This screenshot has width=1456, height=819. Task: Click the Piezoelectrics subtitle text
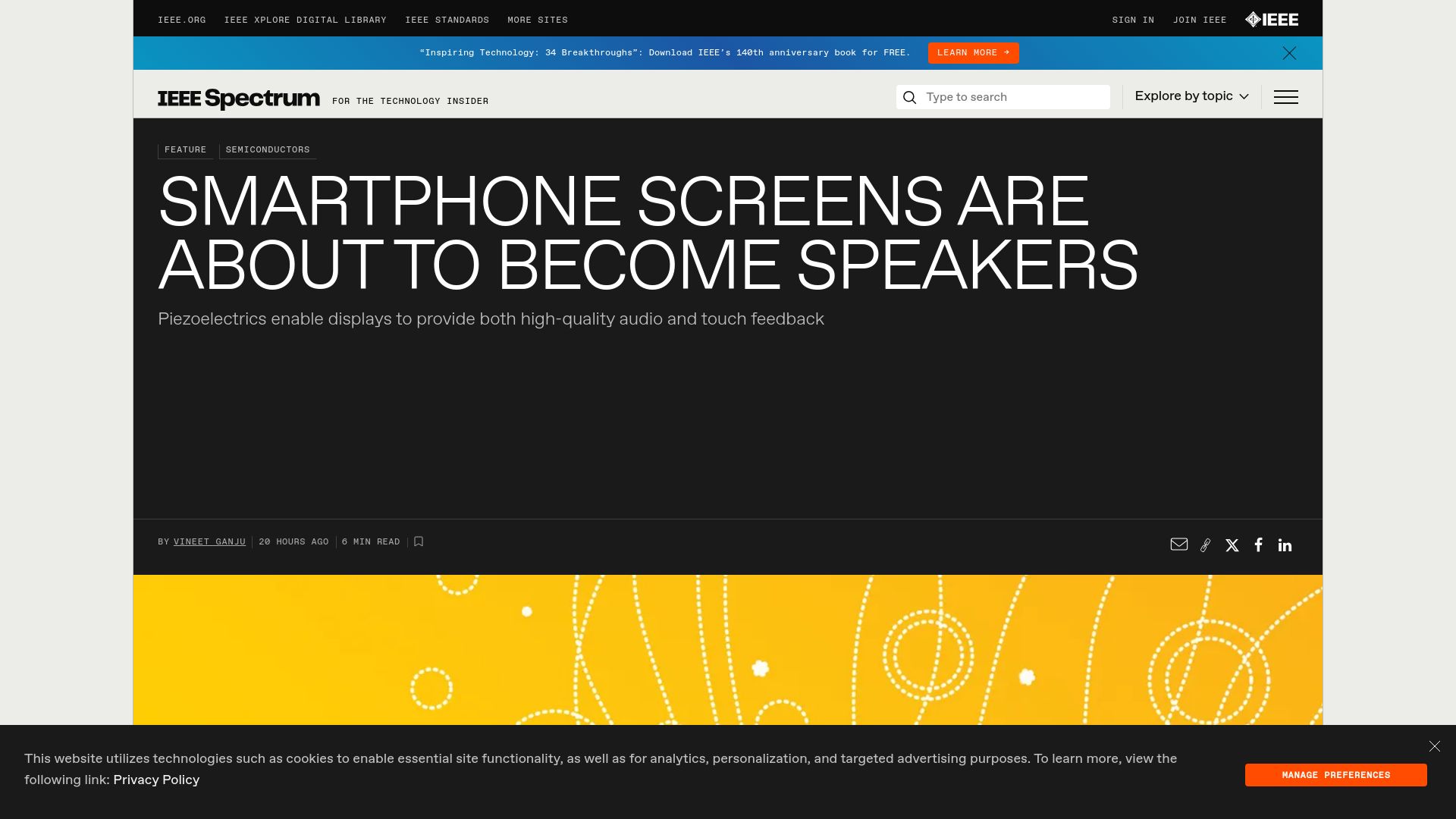pyautogui.click(x=491, y=319)
